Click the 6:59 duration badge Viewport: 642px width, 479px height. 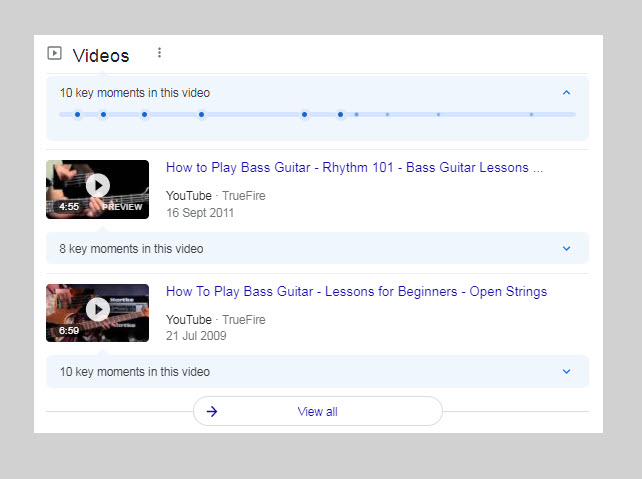tap(69, 330)
